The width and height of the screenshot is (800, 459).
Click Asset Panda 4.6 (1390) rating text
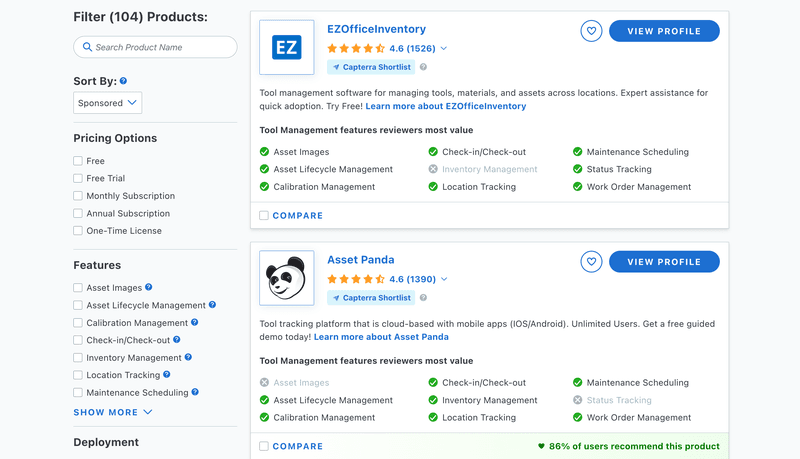tap(412, 279)
